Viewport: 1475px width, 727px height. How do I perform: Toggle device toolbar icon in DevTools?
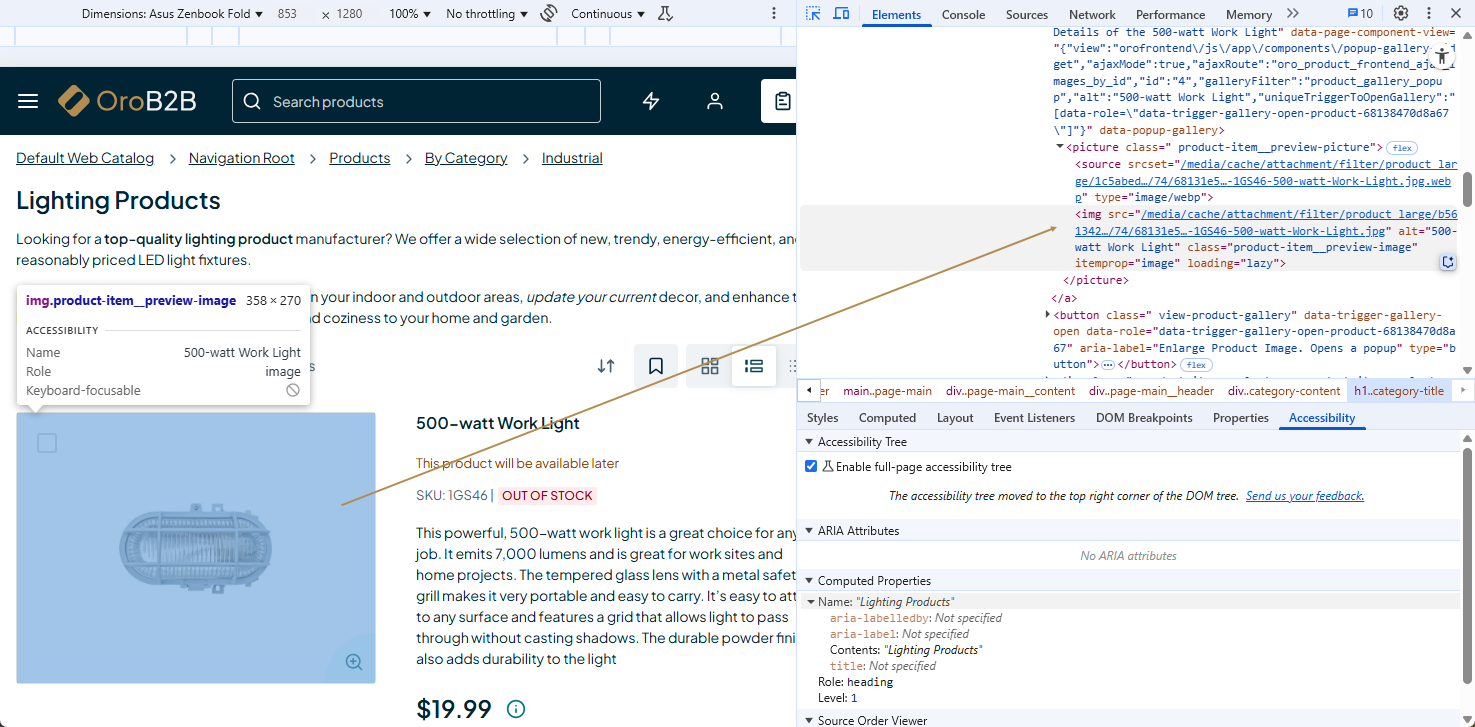pos(841,14)
